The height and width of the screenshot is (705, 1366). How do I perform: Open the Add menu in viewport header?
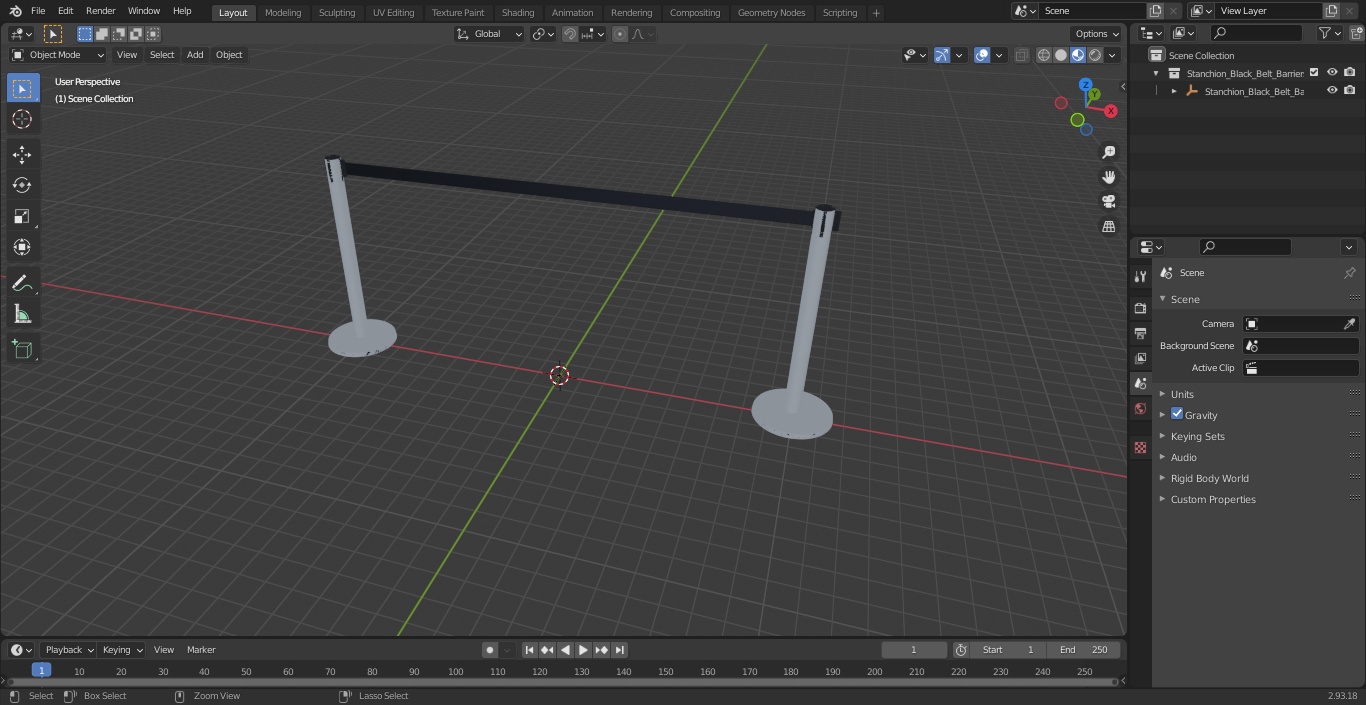click(195, 55)
